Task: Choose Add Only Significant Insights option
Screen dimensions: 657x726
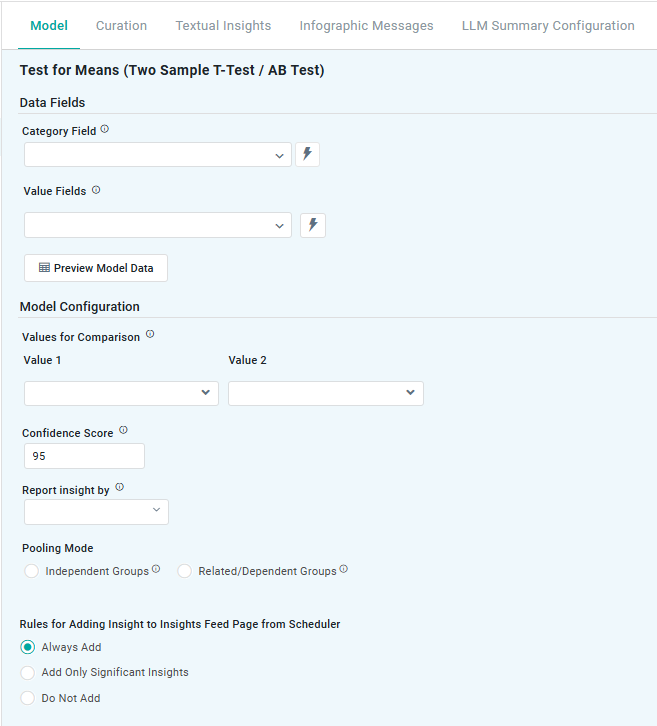Action: pyautogui.click(x=28, y=673)
